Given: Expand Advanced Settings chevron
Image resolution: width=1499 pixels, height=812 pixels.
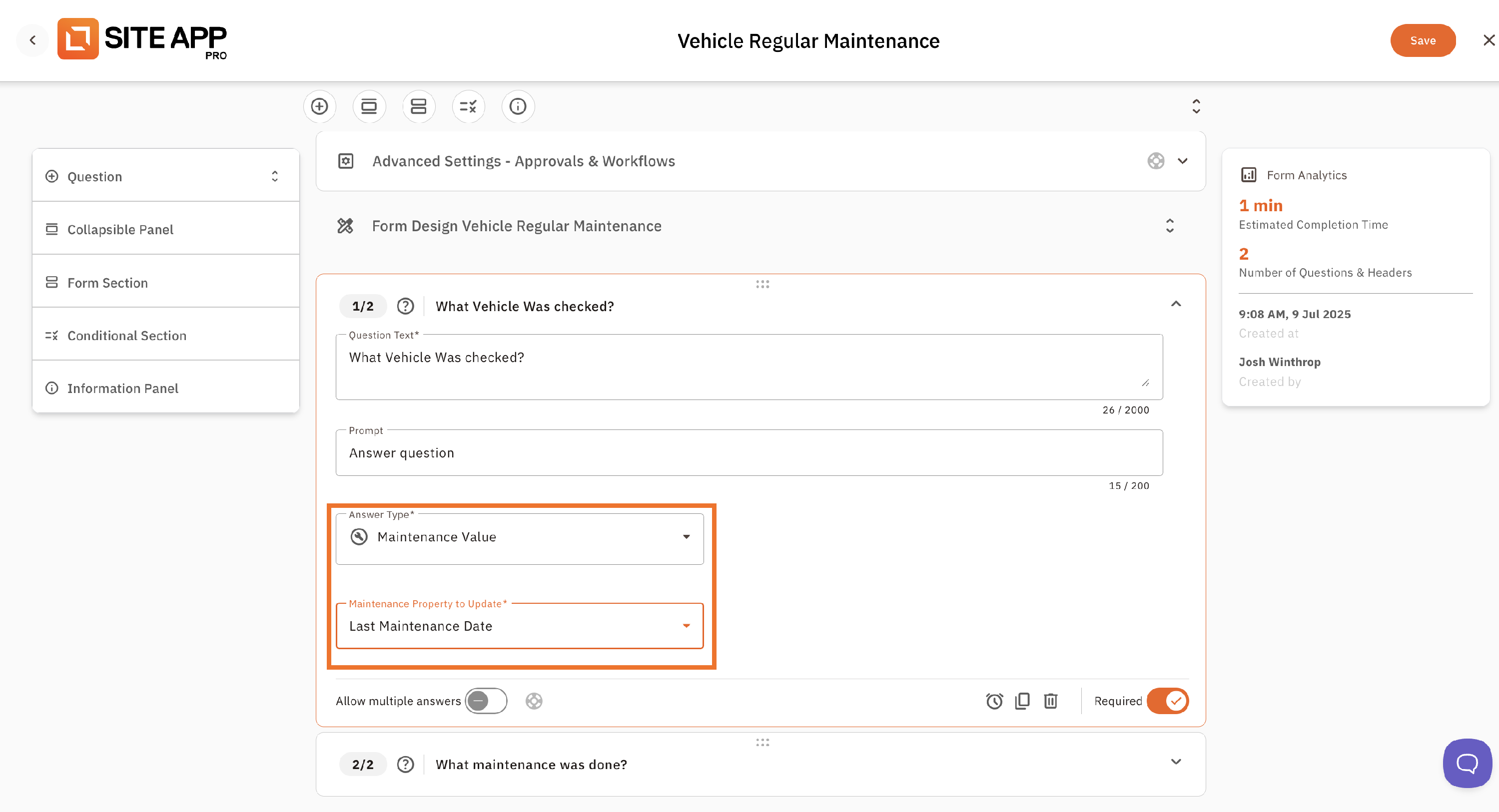Looking at the screenshot, I should [1182, 161].
